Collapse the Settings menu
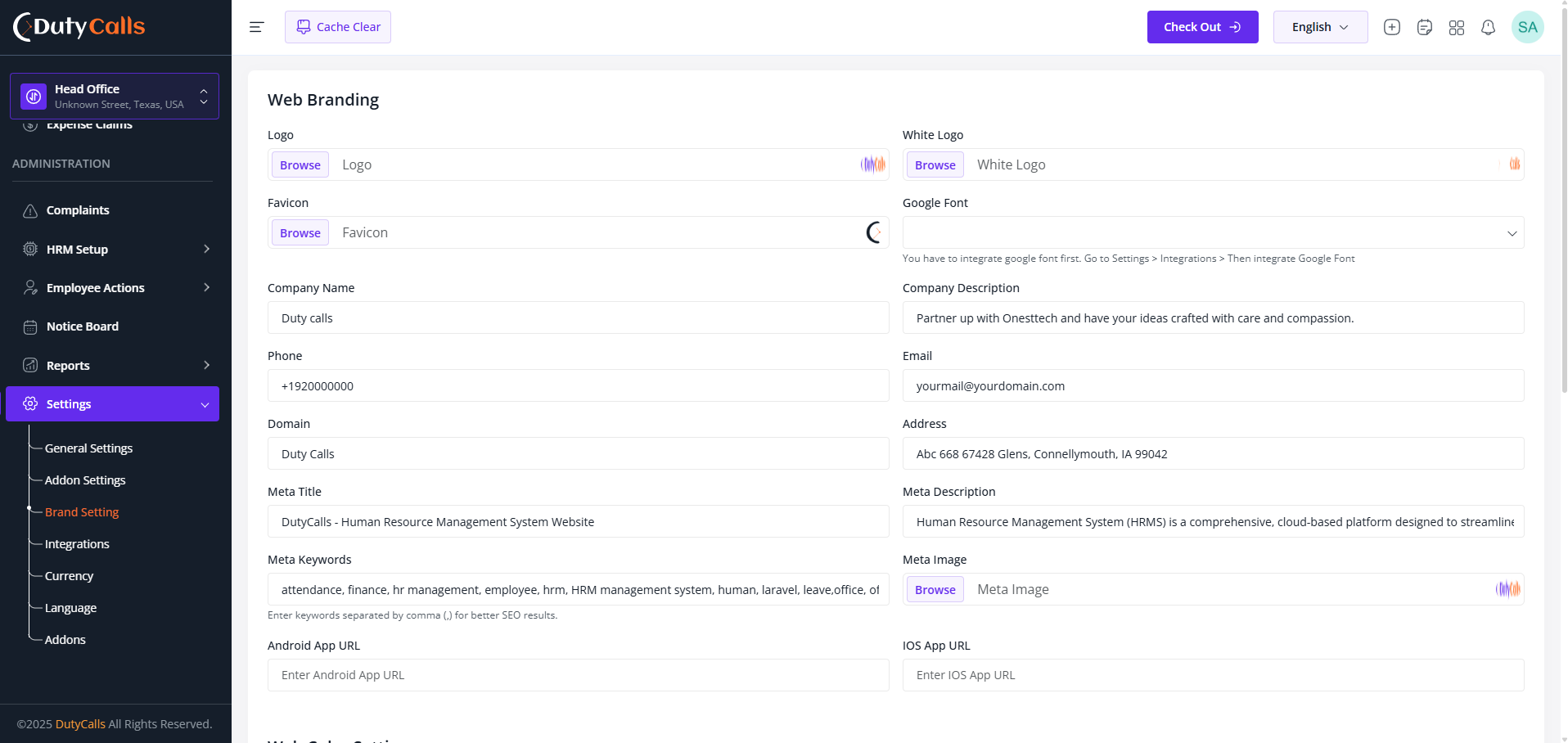Screen dimensions: 1568x743 pos(205,404)
